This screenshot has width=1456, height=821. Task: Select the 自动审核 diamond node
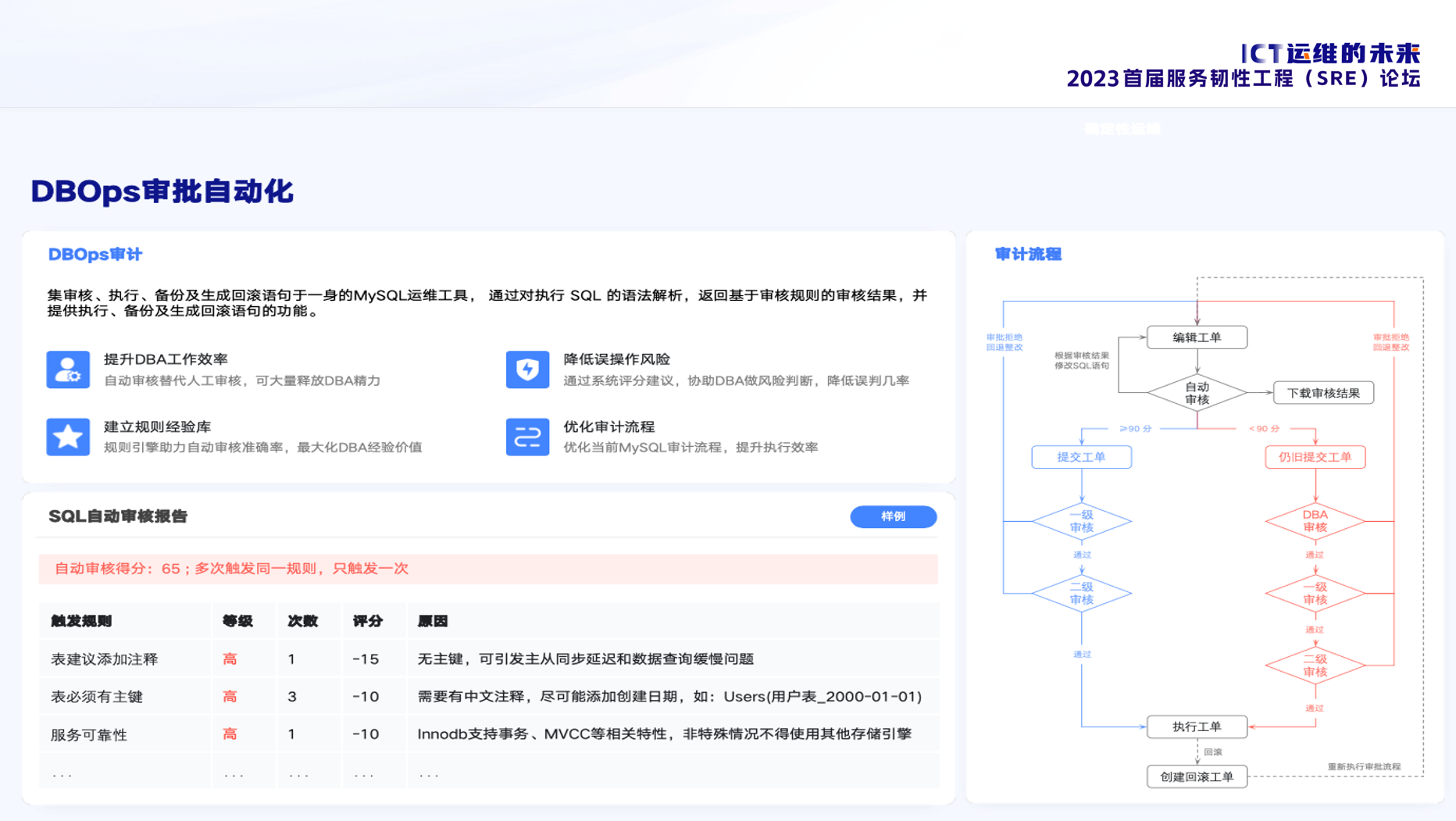(1197, 393)
